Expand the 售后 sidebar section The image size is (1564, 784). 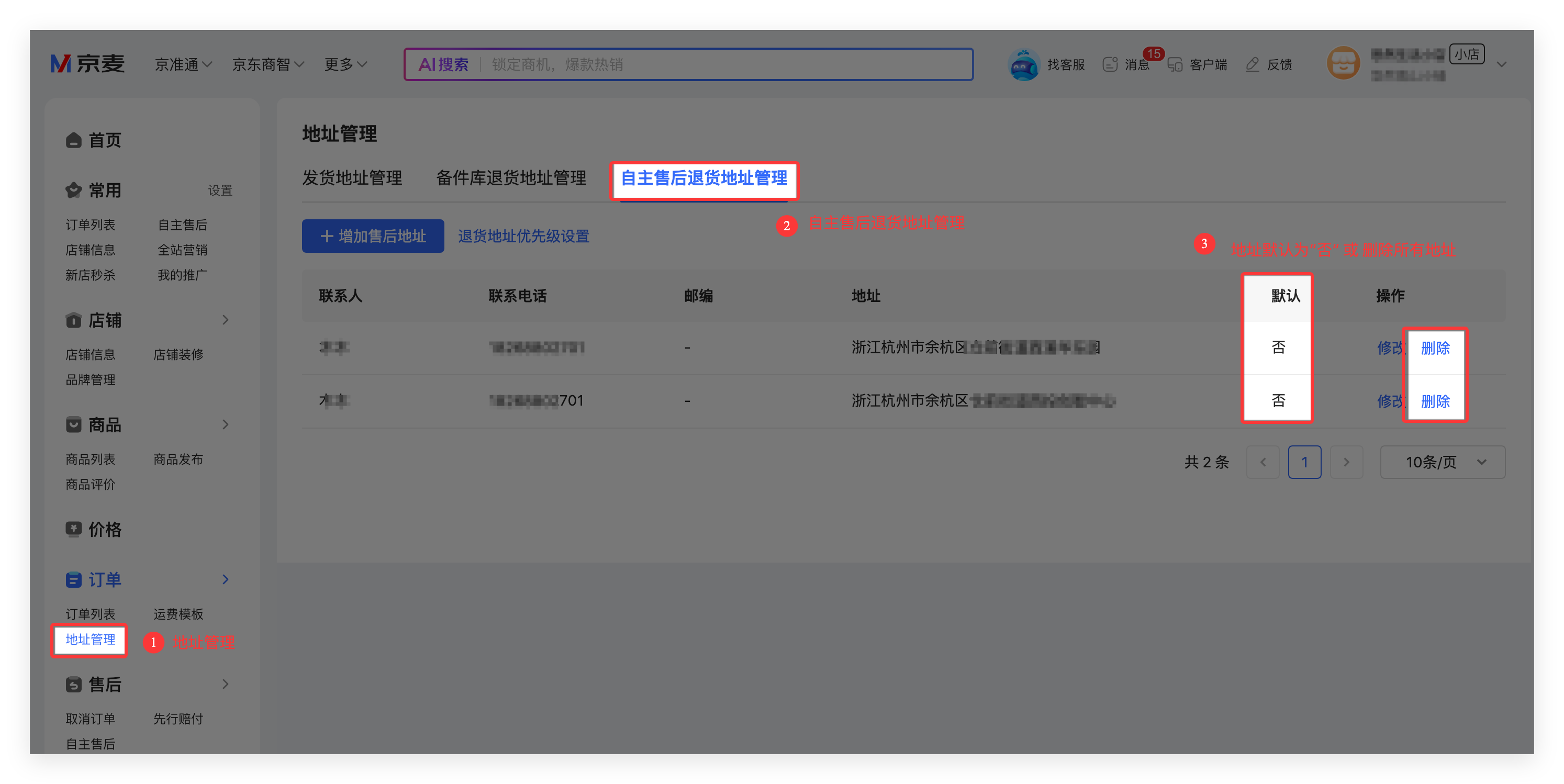pos(225,685)
